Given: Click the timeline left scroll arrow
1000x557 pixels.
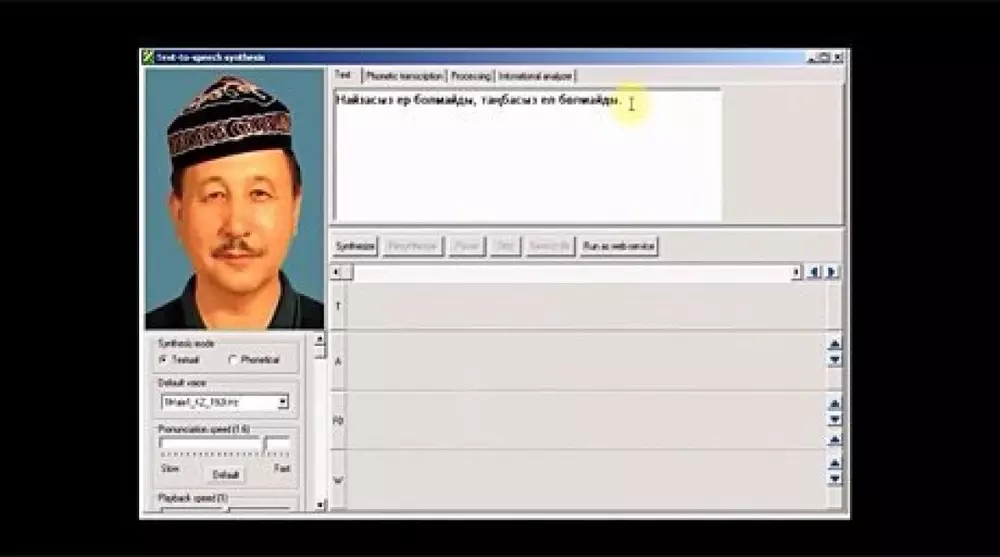Looking at the screenshot, I should click(x=337, y=272).
